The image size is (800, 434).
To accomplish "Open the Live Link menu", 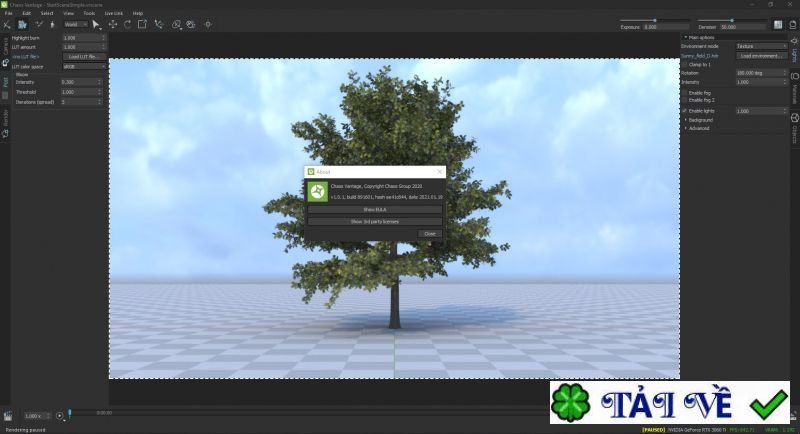I will tap(113, 13).
